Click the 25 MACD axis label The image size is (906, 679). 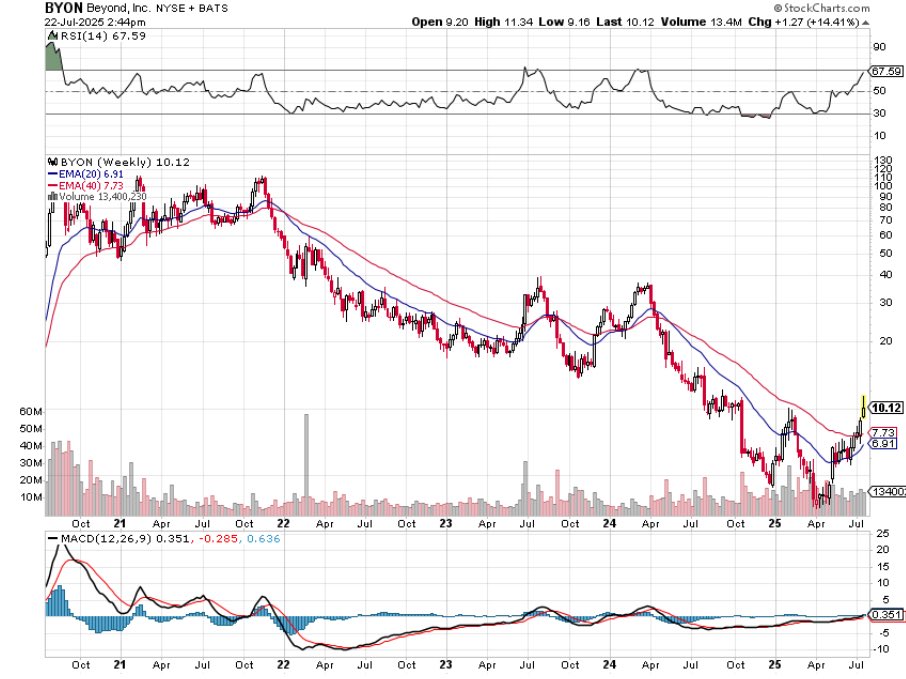click(882, 533)
